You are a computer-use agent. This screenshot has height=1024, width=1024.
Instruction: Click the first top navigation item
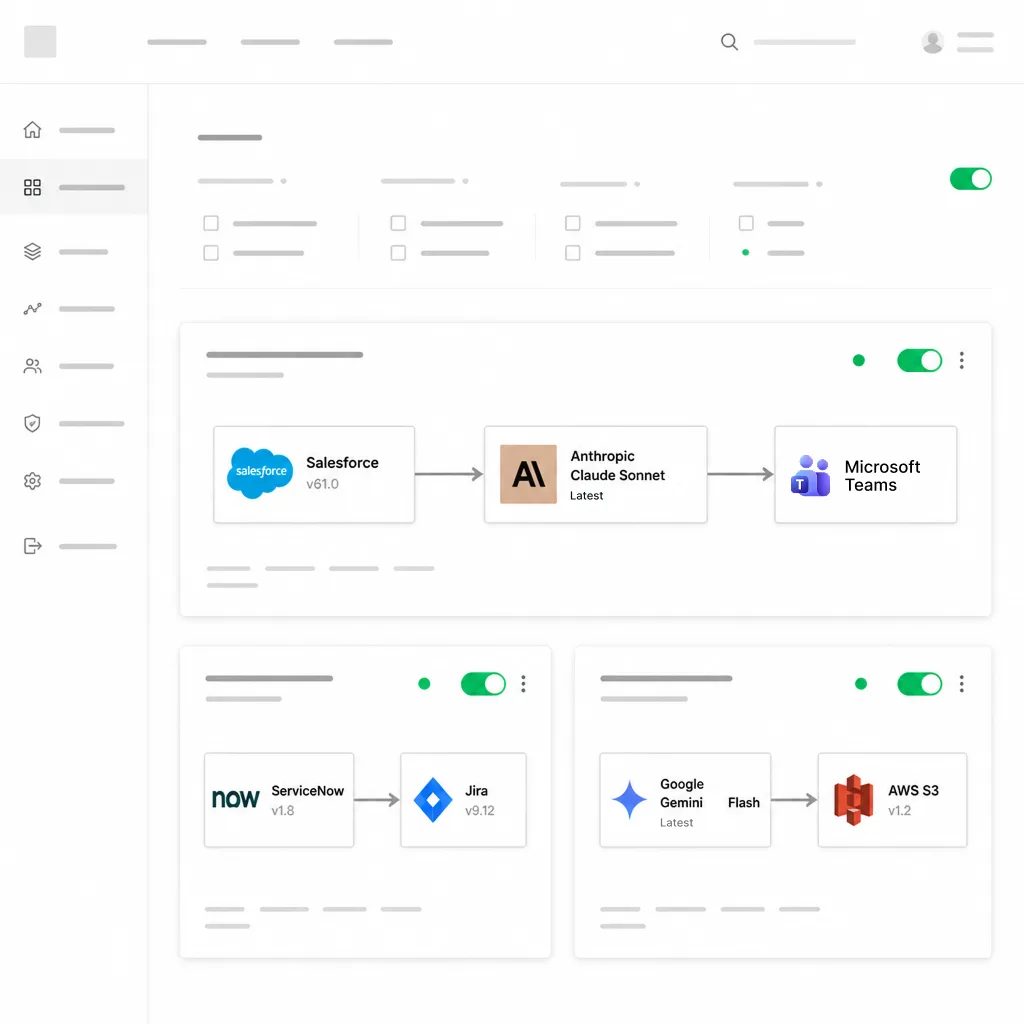(177, 42)
